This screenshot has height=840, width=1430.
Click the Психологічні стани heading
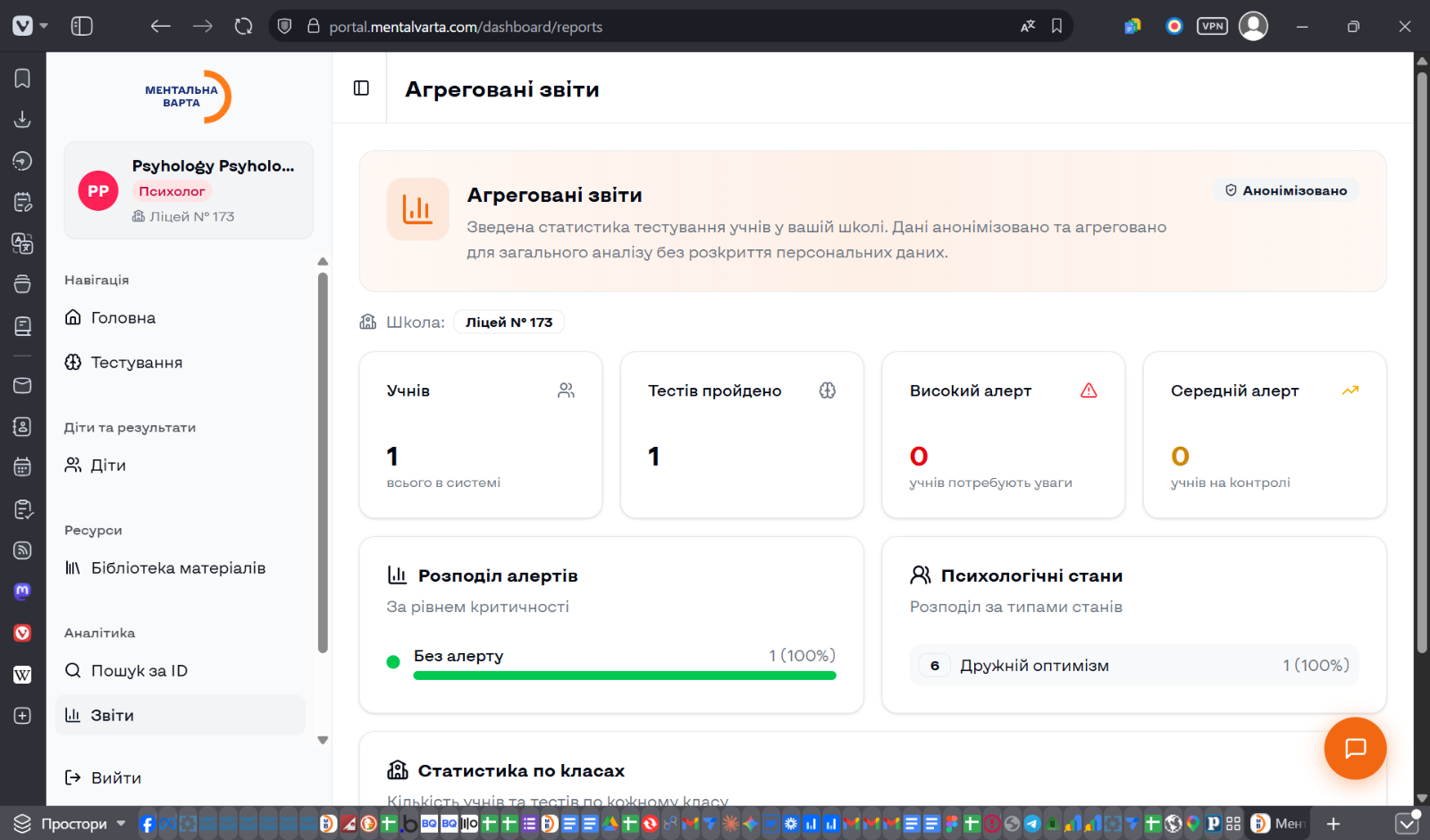tap(1031, 575)
